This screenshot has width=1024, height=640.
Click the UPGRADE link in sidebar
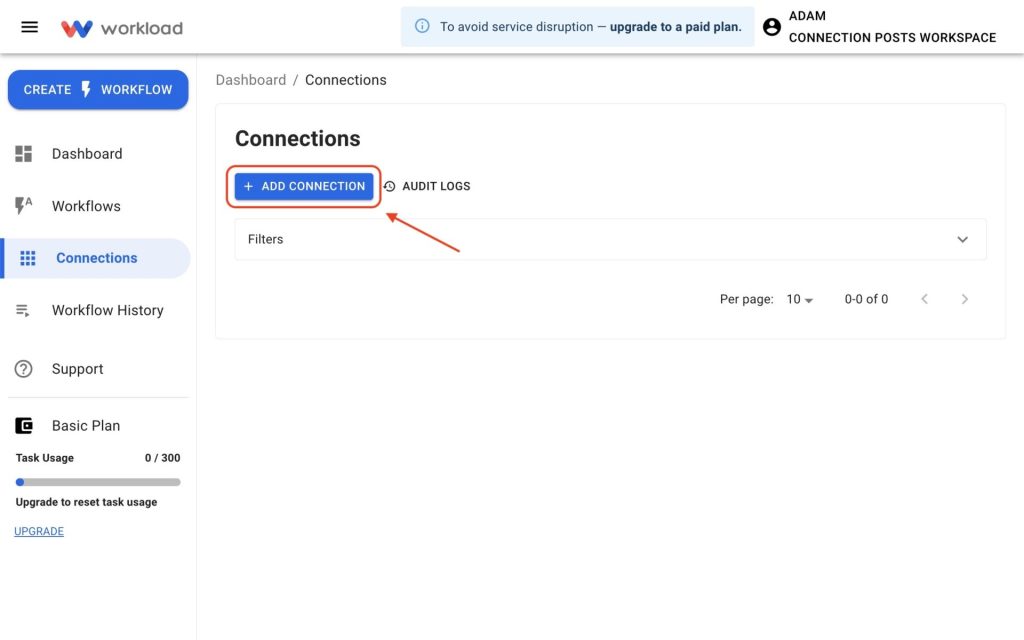tap(39, 532)
